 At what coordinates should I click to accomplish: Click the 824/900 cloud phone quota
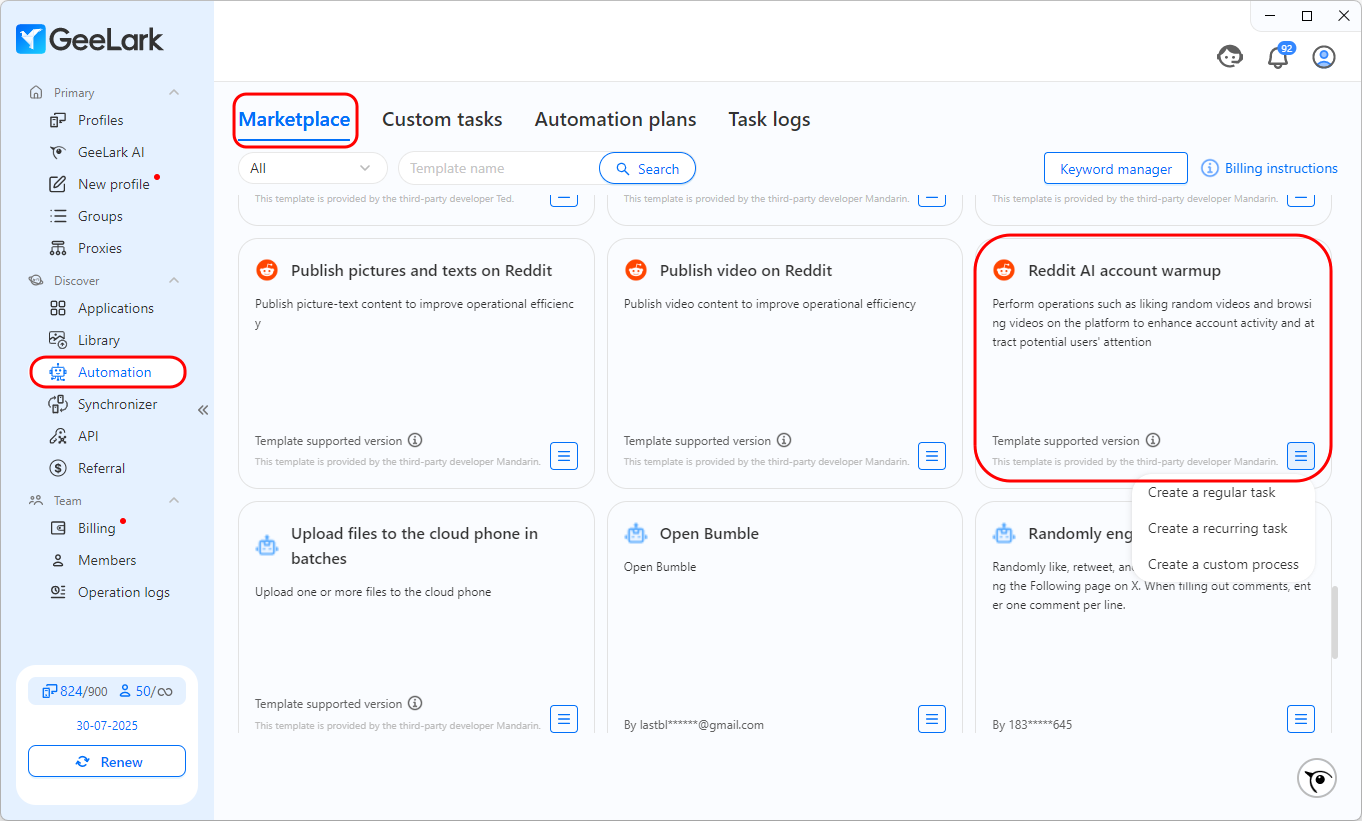(75, 691)
